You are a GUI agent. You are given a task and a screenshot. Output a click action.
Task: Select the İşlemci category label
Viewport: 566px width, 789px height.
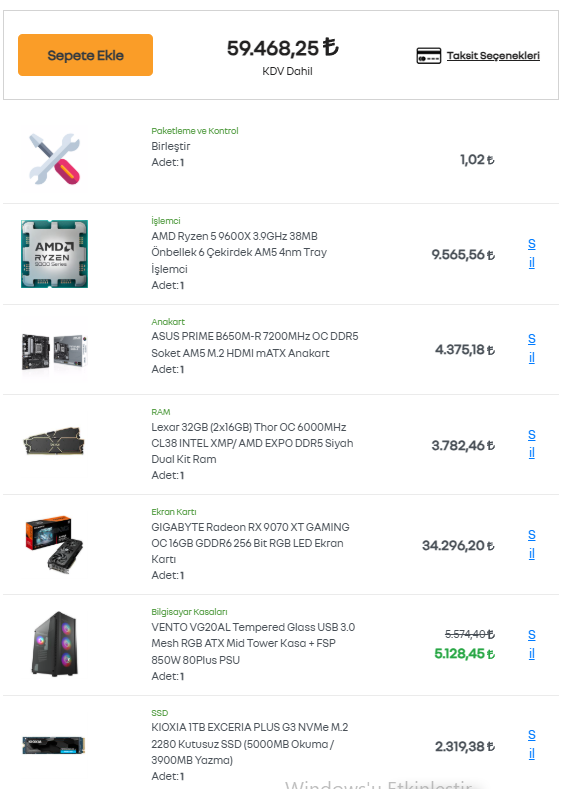(x=166, y=220)
